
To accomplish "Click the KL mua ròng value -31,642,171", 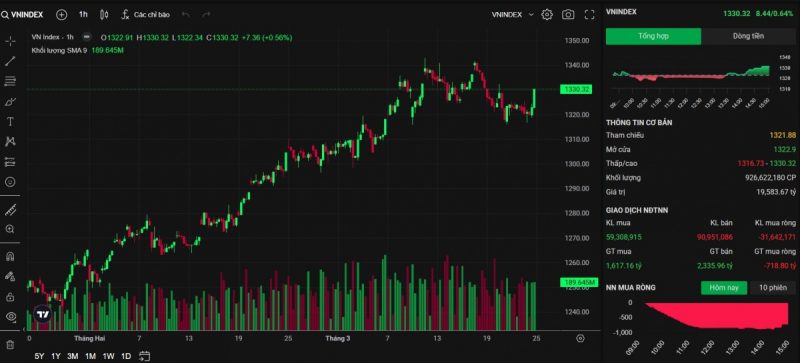I will [777, 237].
